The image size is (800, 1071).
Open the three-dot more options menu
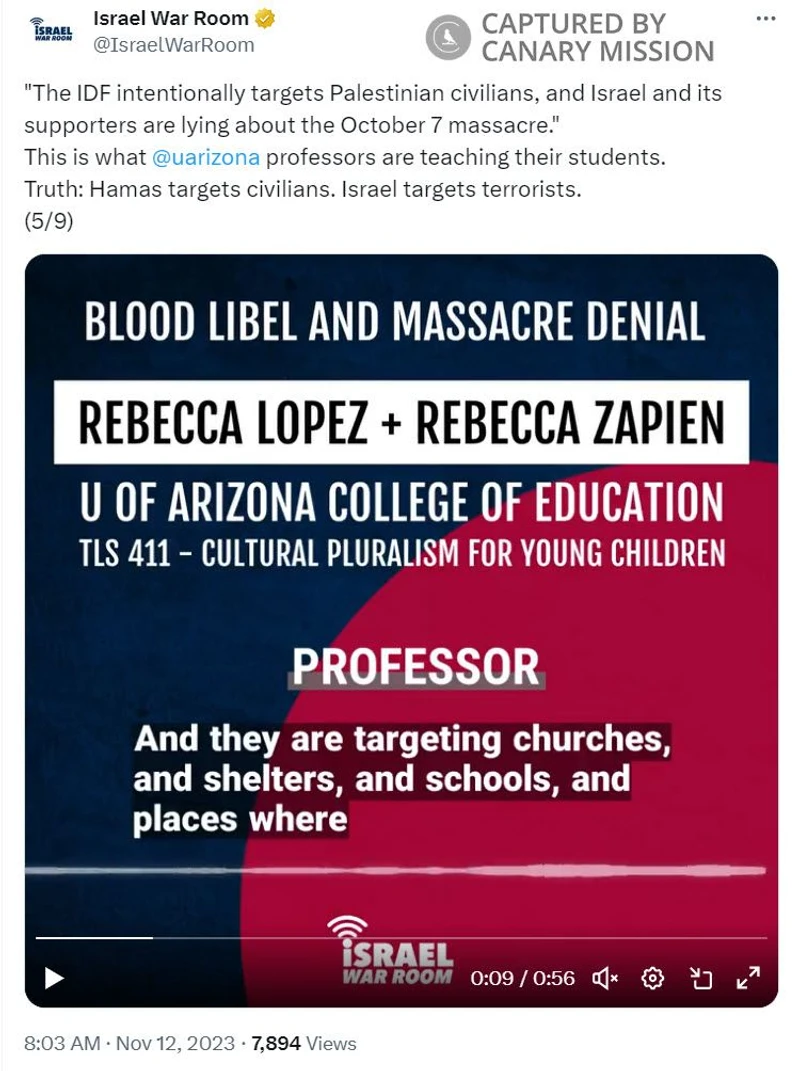click(765, 18)
